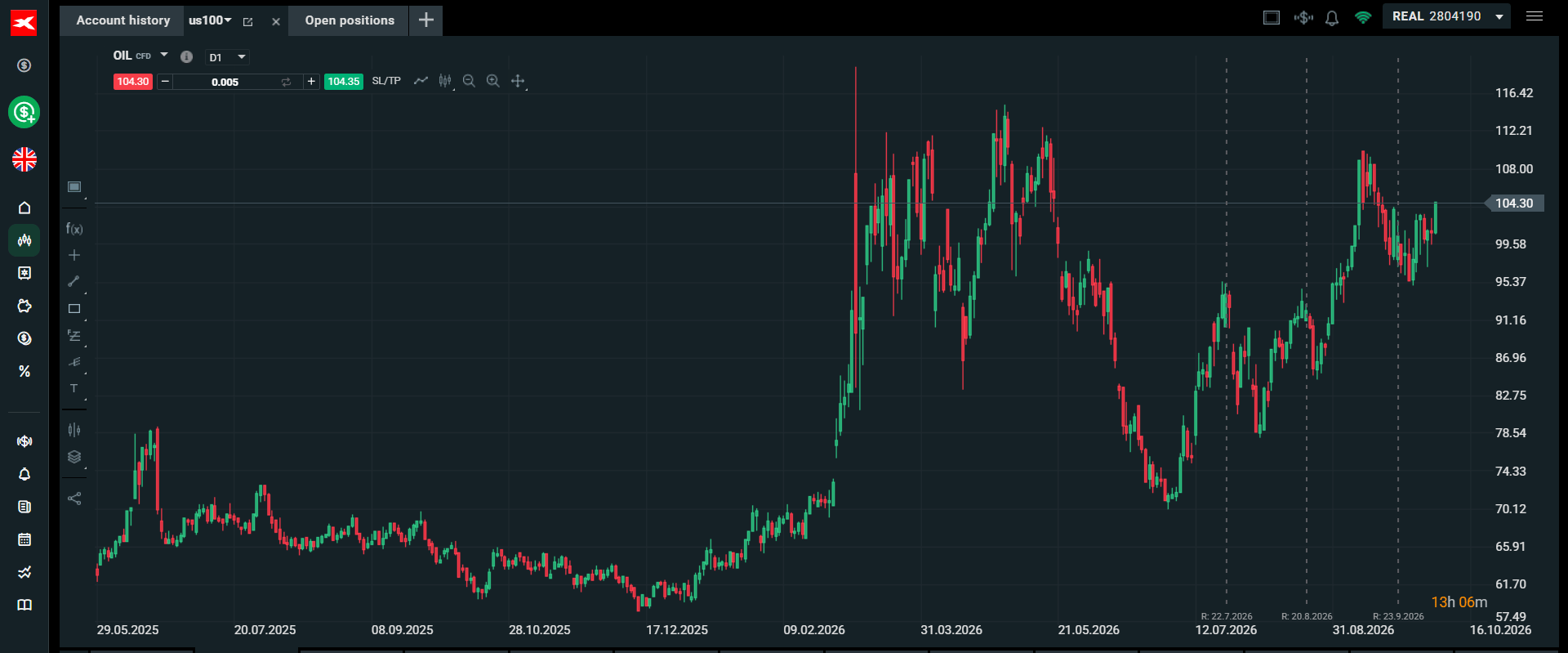
Task: Click the UK flag language icon
Action: [x=24, y=159]
